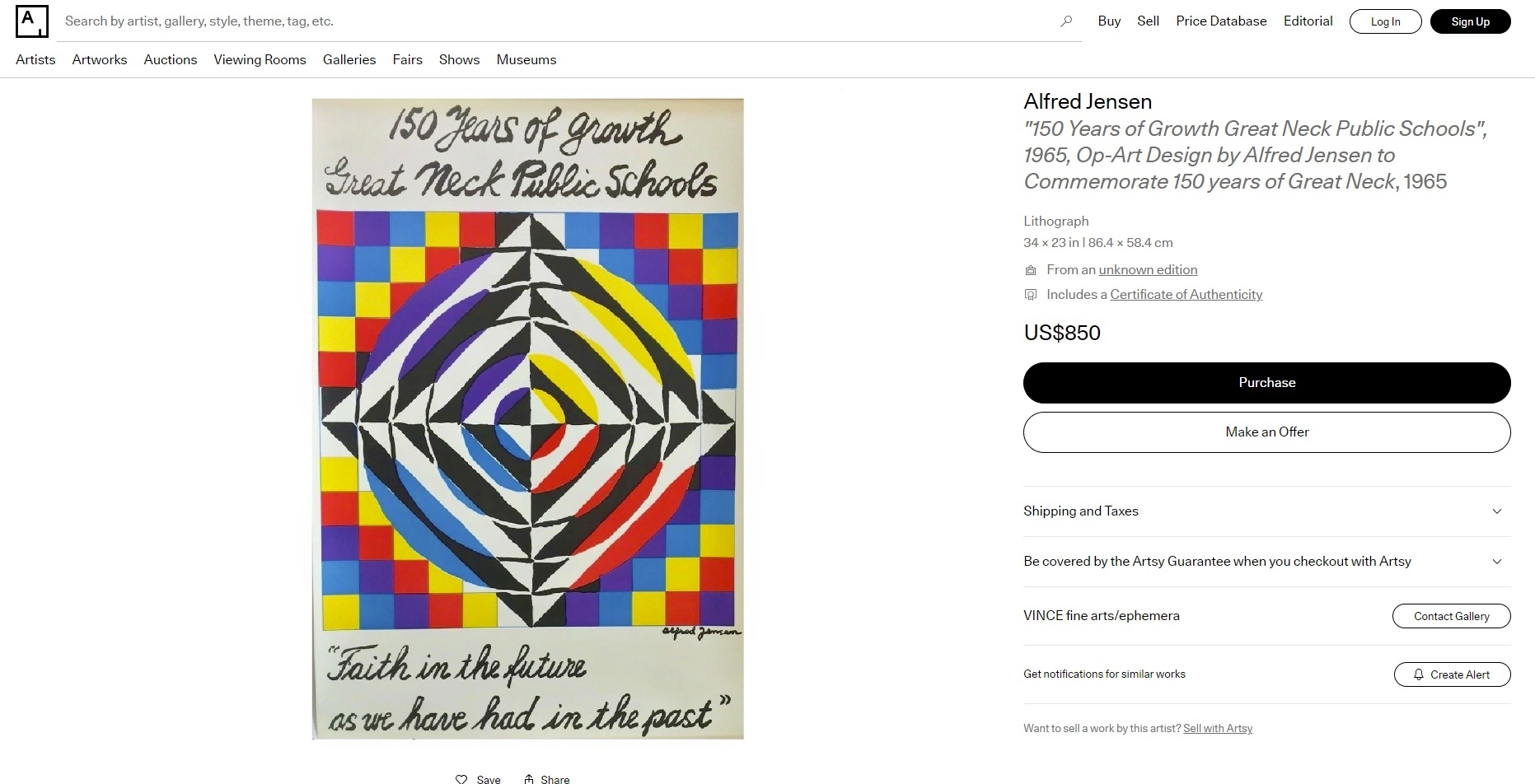The height and width of the screenshot is (784, 1535).
Task: Save the artwork with the heart icon
Action: pyautogui.click(x=461, y=778)
